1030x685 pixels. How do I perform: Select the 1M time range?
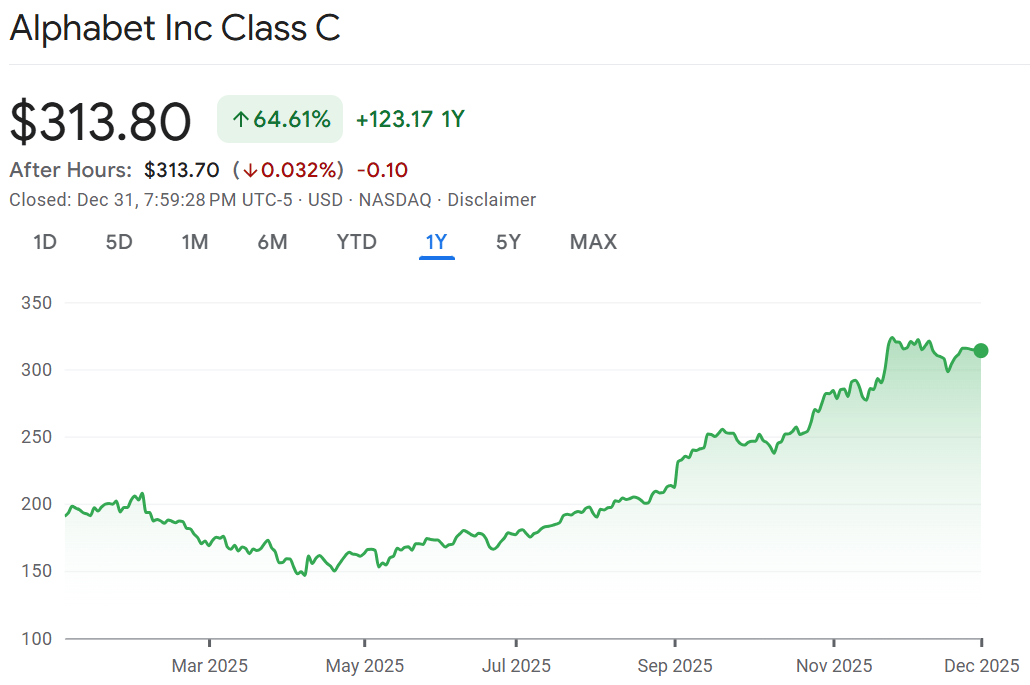tap(195, 242)
